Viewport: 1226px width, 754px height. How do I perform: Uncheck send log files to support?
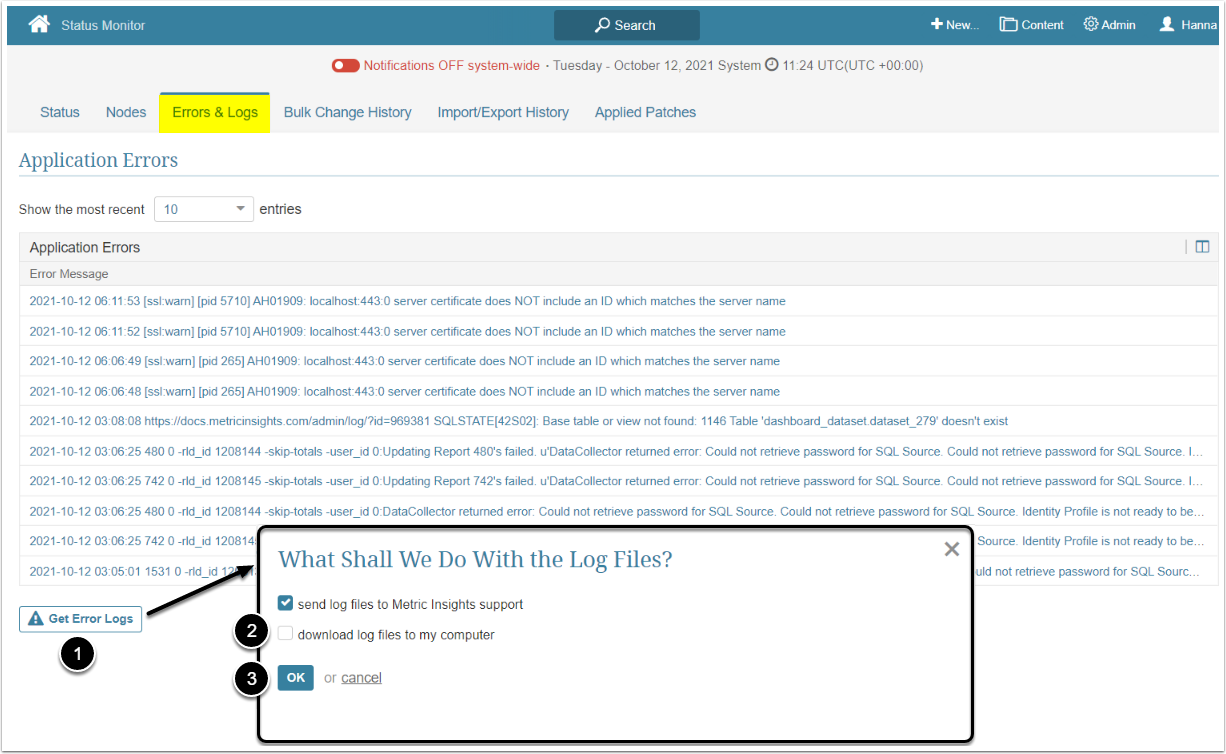coord(286,603)
